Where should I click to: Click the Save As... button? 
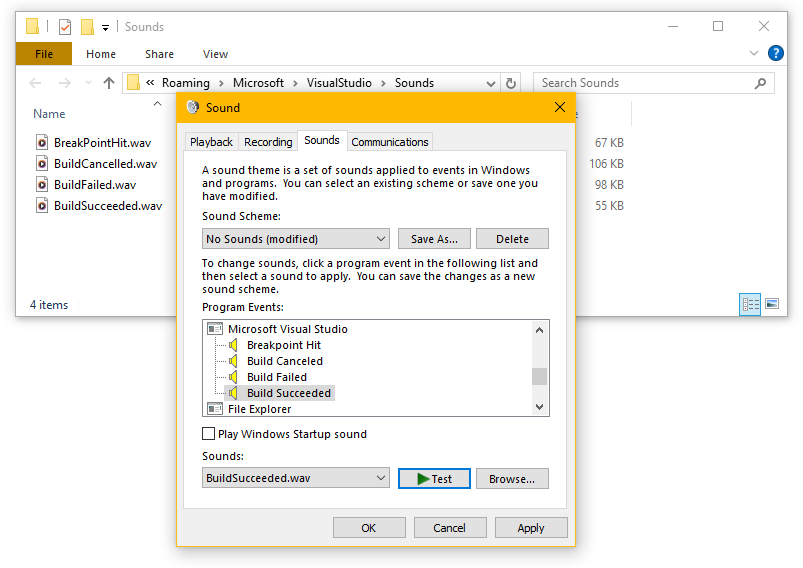click(434, 239)
